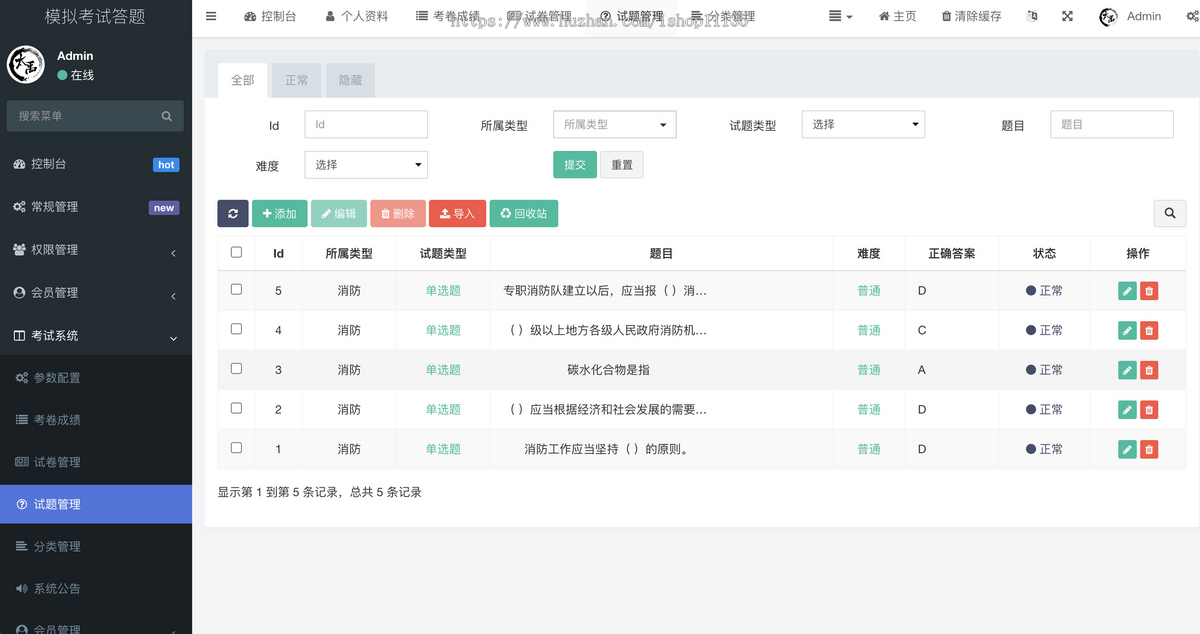The height and width of the screenshot is (634, 1200).
Task: Check the checkbox for row Id 2
Action: point(236,408)
